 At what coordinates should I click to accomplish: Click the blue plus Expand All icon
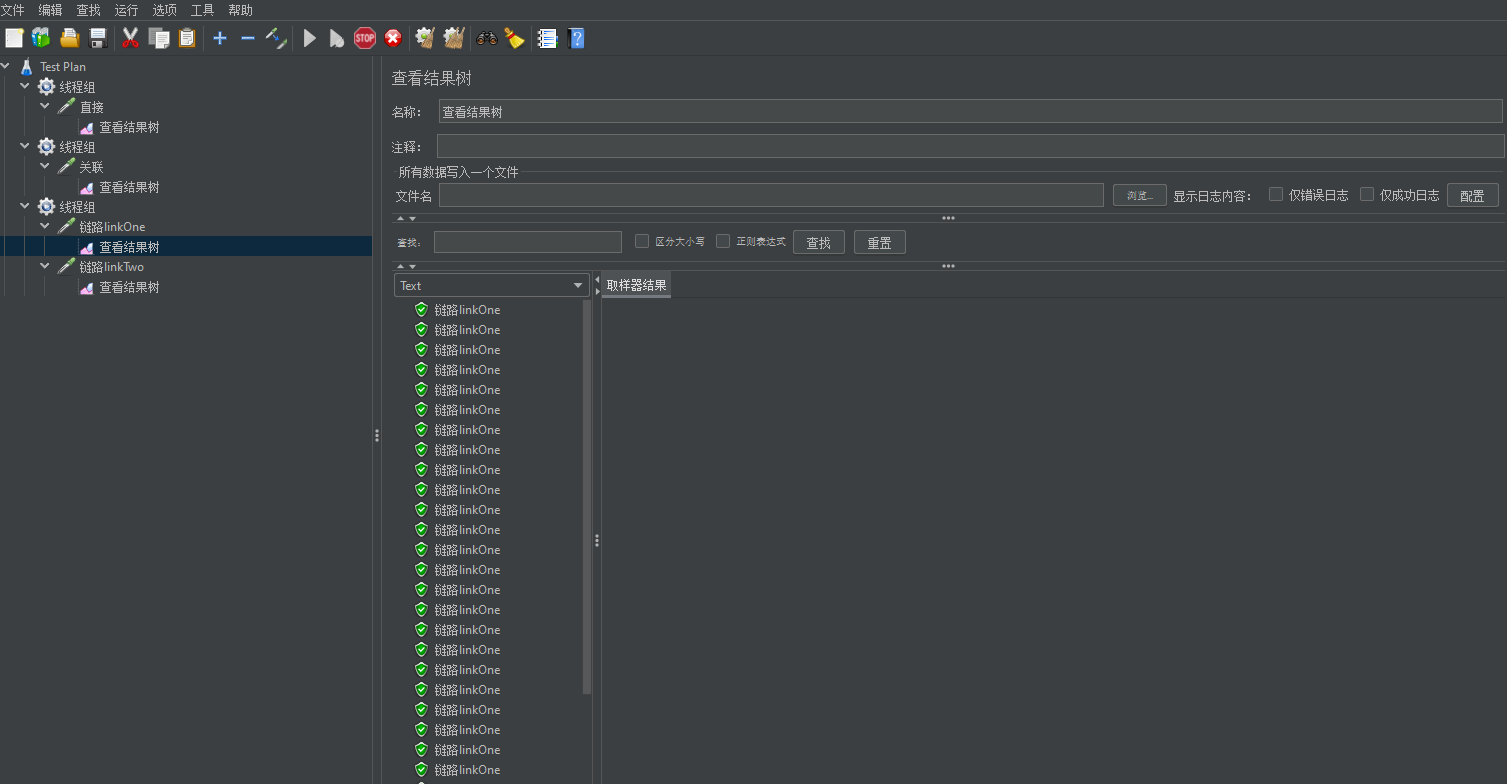click(x=220, y=38)
